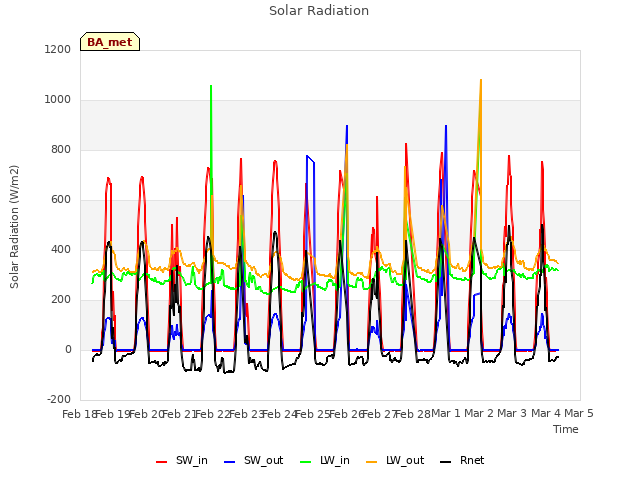Toggle the LW_out legend entry

395,460
